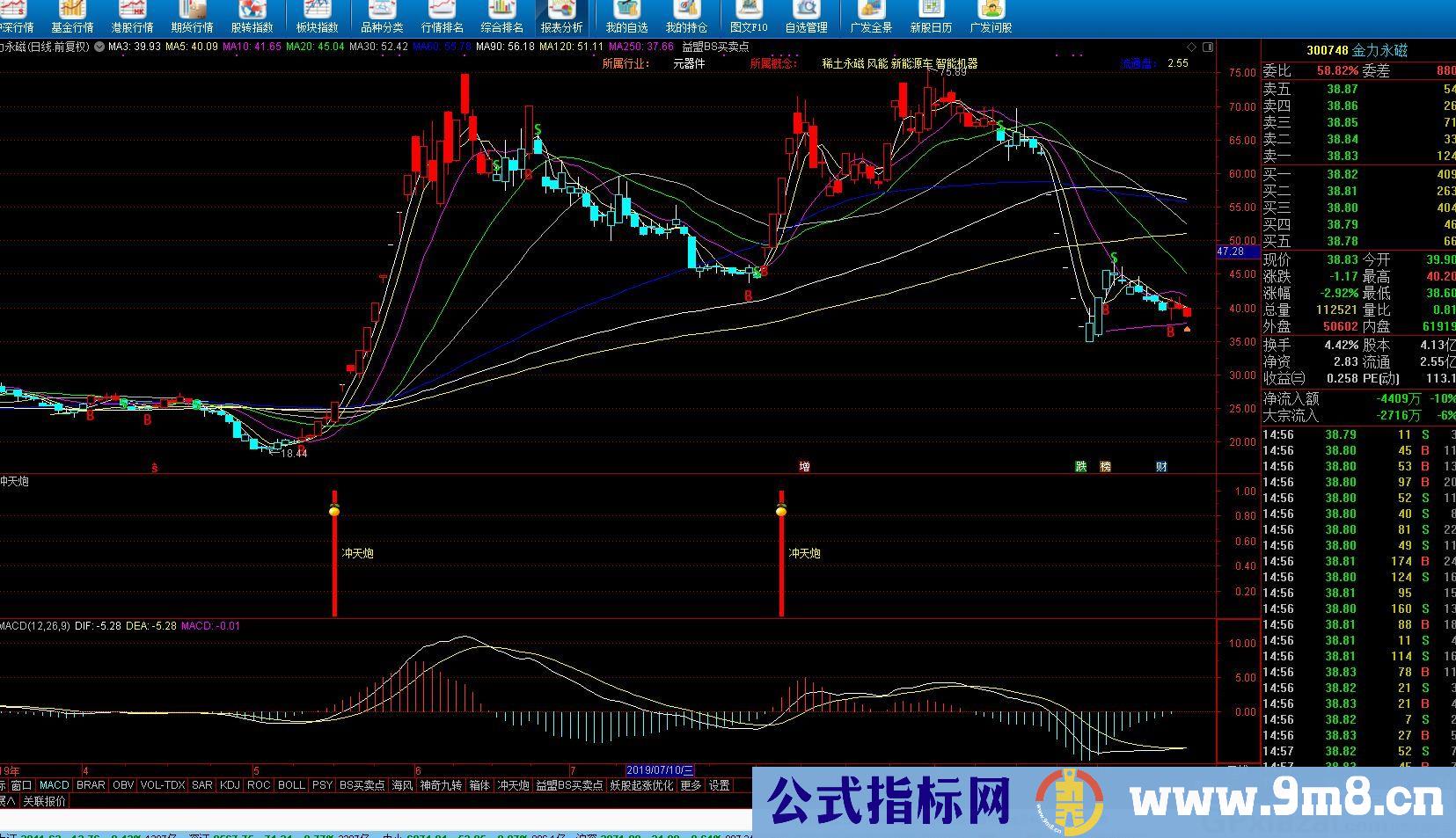Click the 港股行情 toolbar icon
This screenshot has width=1456, height=838.
click(132, 17)
